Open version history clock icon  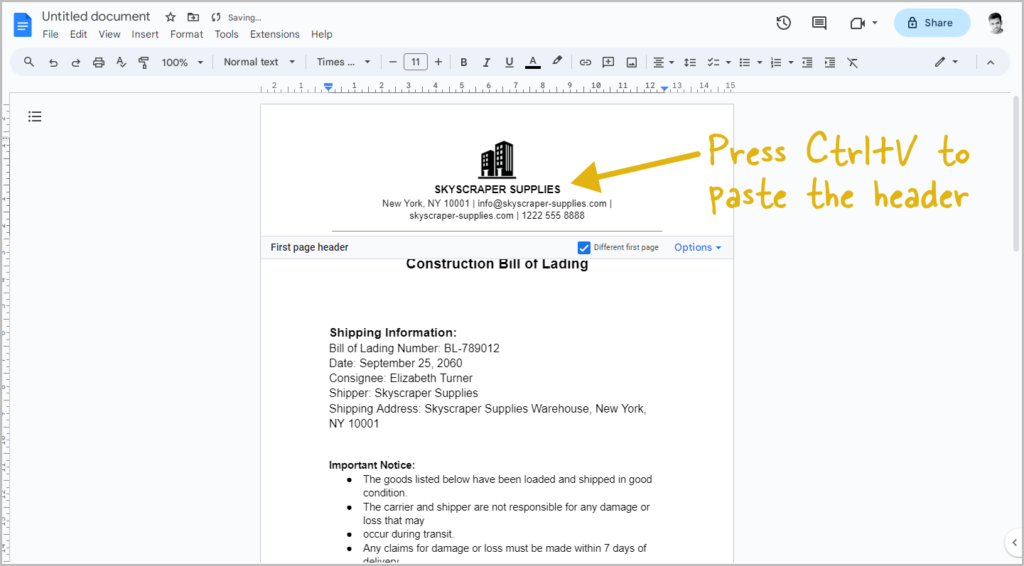(784, 23)
